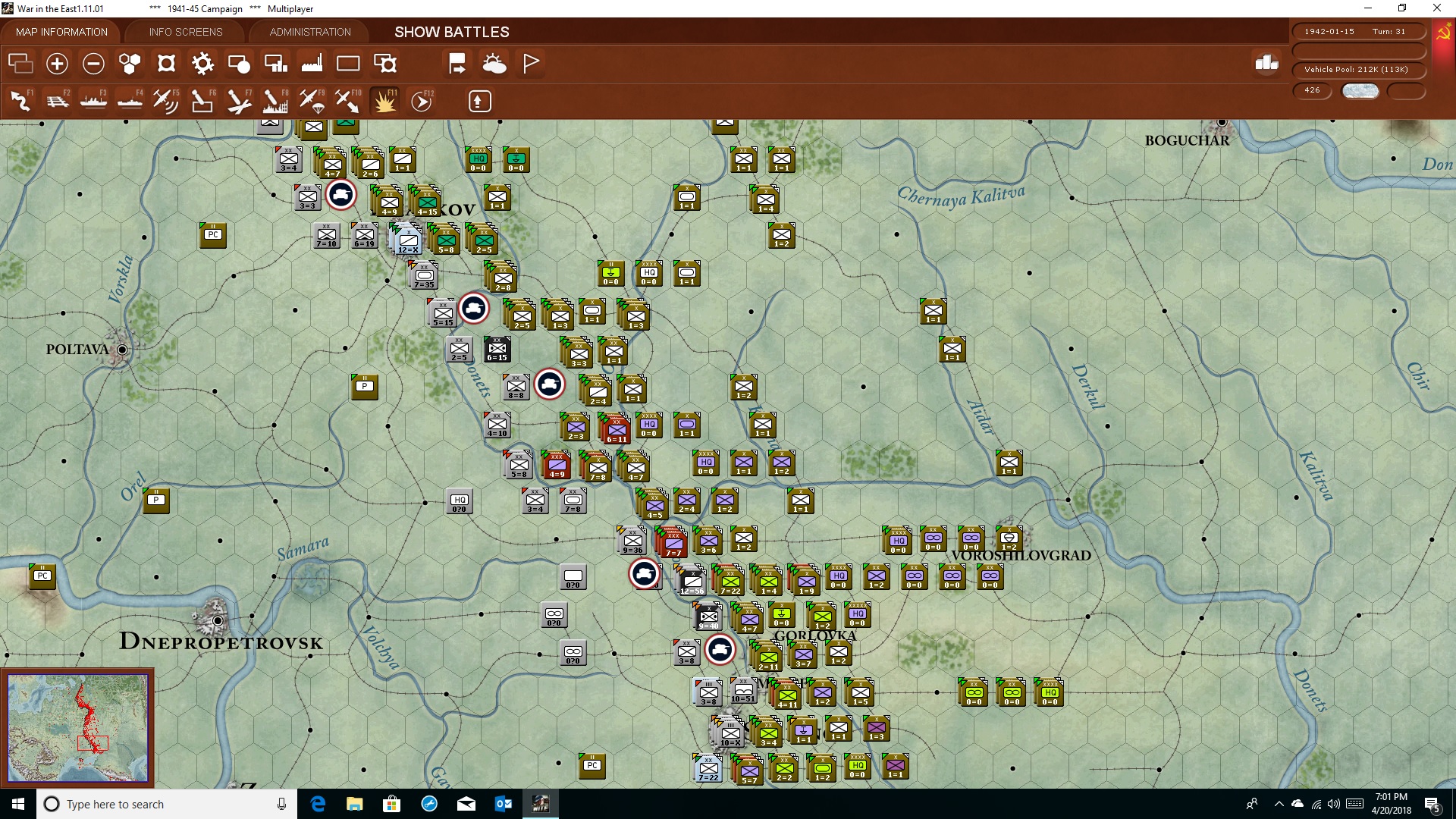The height and width of the screenshot is (819, 1456).
Task: Zoom out the map with minus icon
Action: click(x=93, y=64)
